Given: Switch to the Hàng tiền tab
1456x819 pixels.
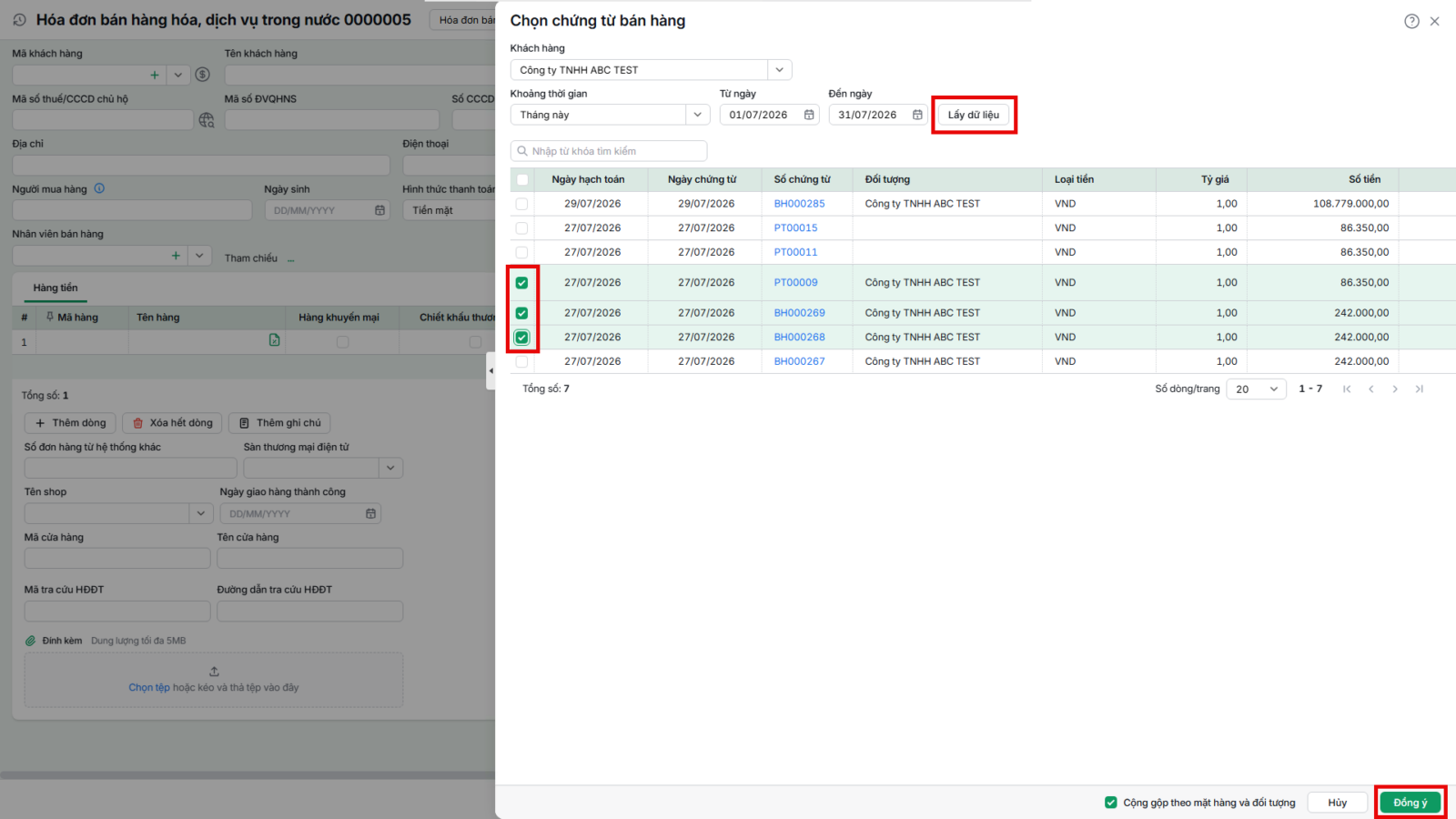Looking at the screenshot, I should click(x=56, y=288).
